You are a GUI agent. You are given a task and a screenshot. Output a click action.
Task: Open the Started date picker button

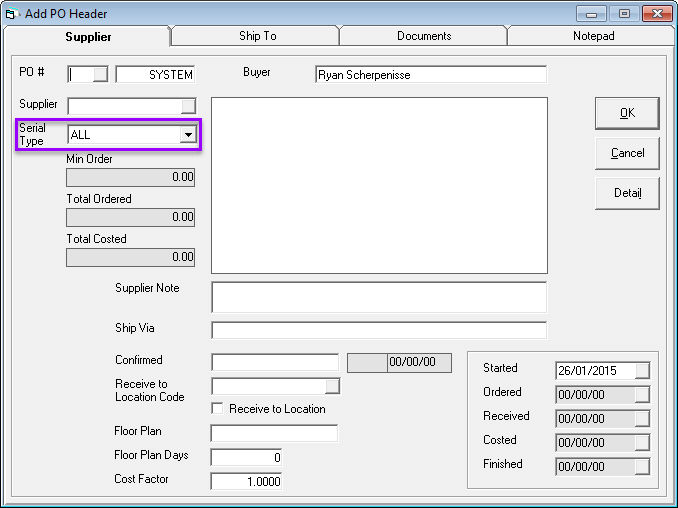point(642,371)
